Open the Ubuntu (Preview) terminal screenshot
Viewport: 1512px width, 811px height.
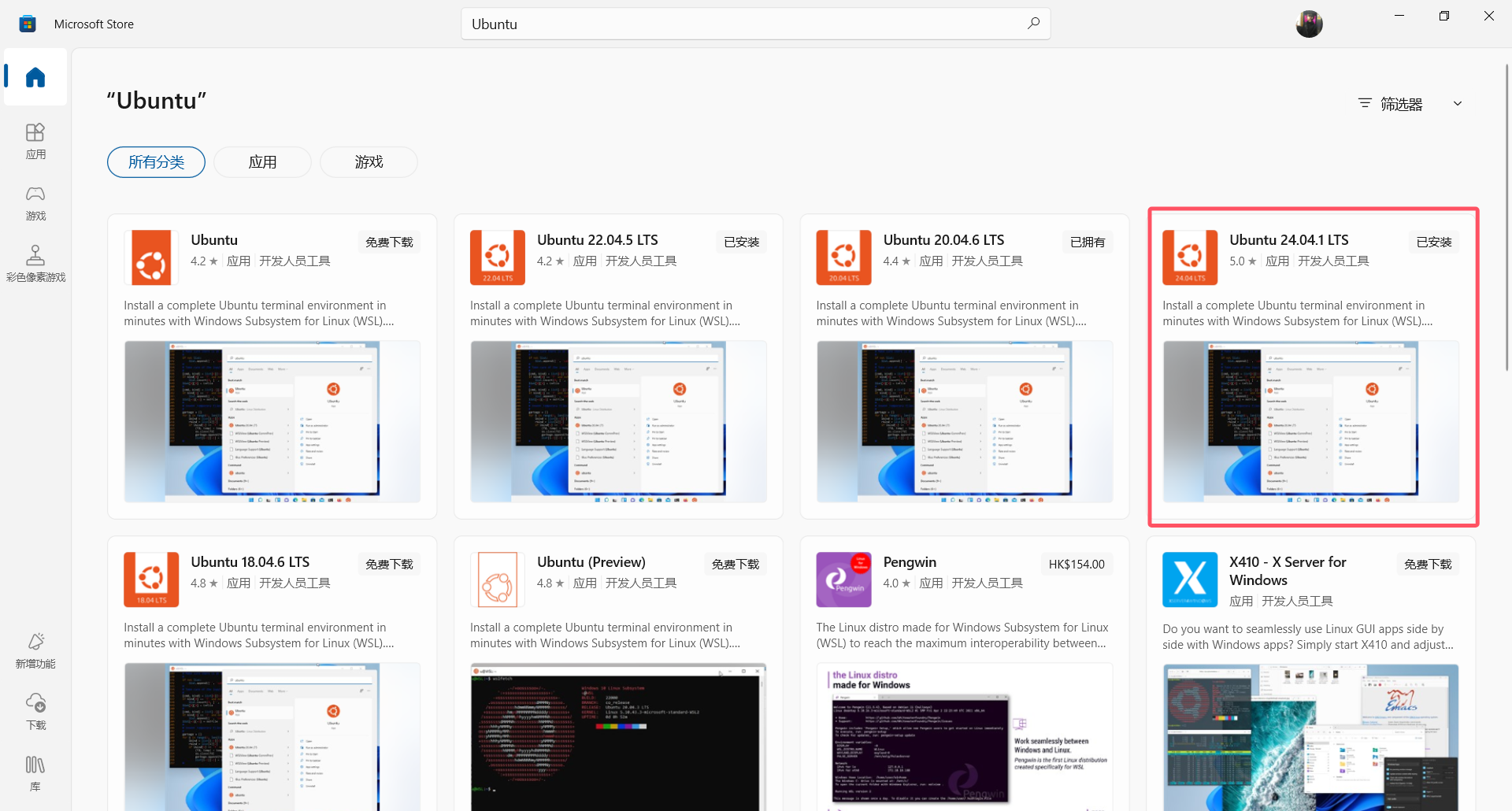(618, 736)
